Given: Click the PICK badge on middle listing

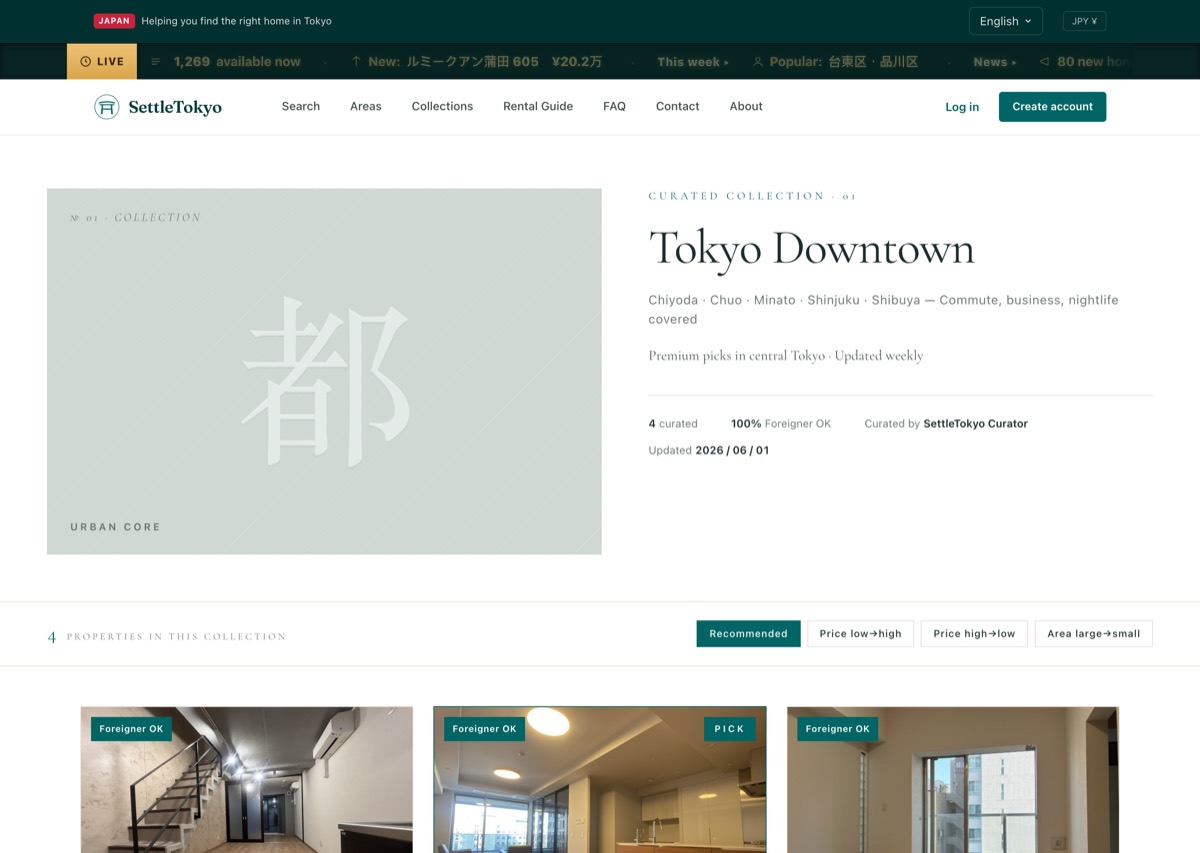Looking at the screenshot, I should [x=730, y=729].
